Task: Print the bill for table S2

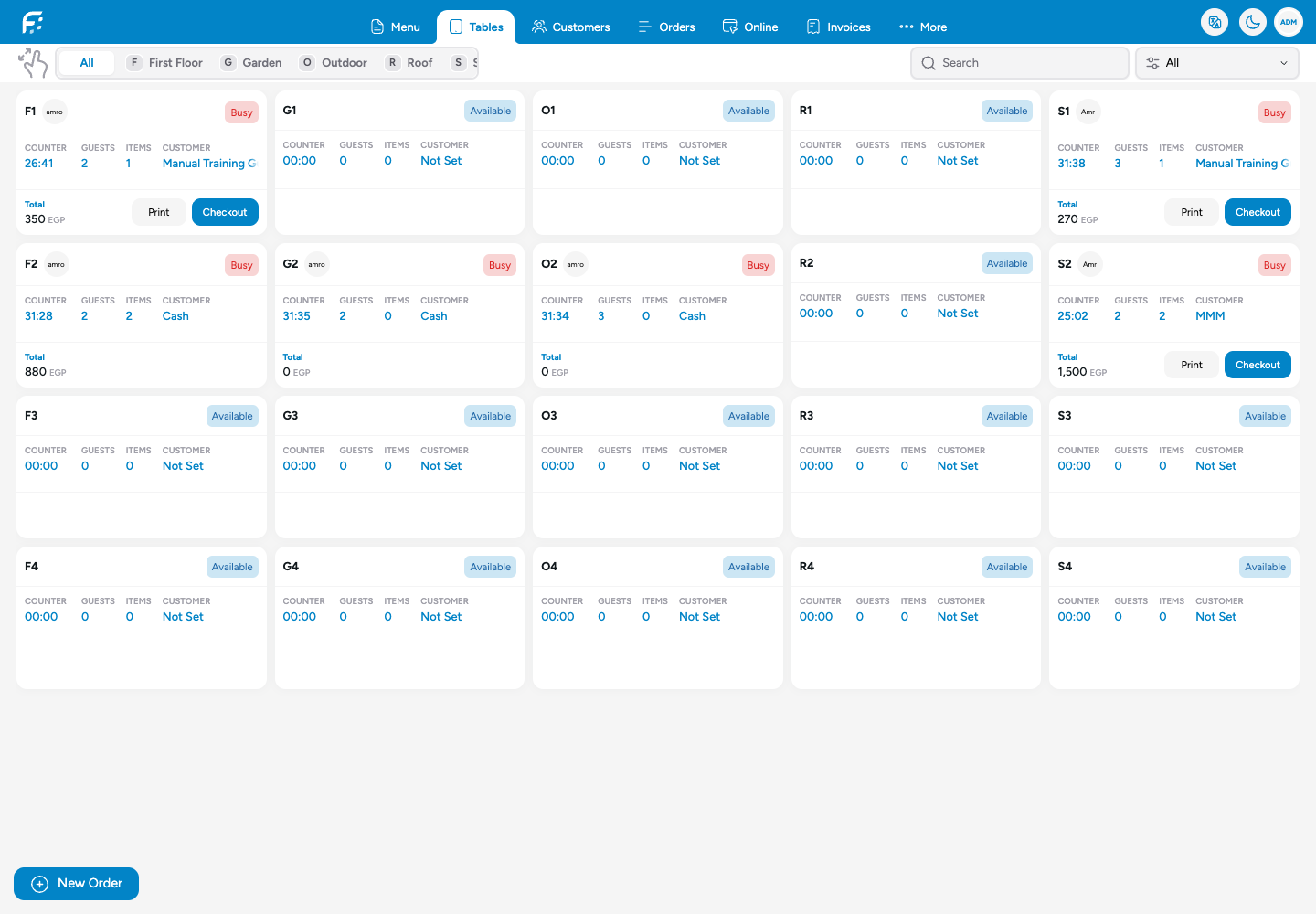Action: (1192, 365)
